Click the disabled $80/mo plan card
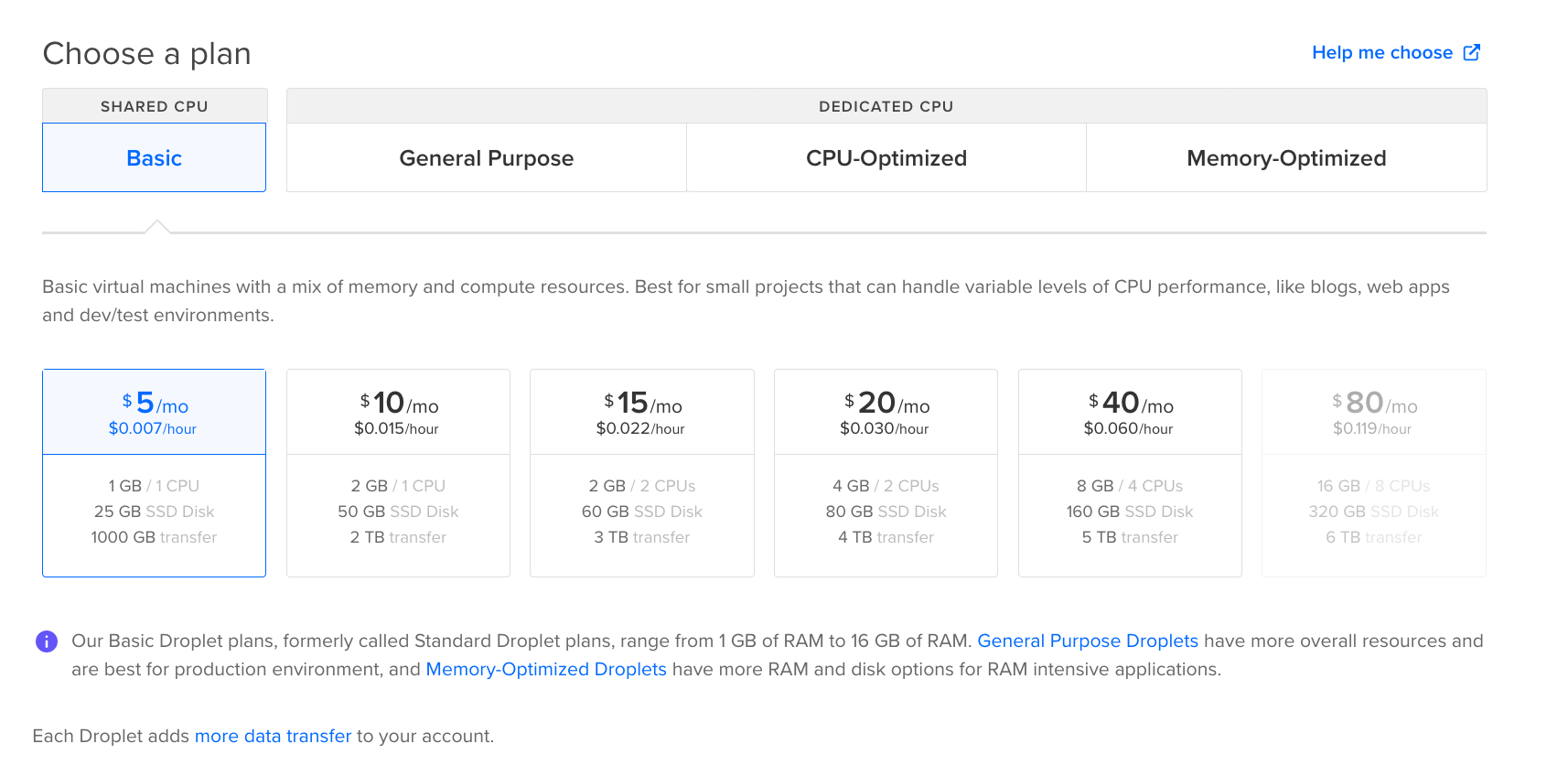The width and height of the screenshot is (1568, 776). [x=1373, y=472]
